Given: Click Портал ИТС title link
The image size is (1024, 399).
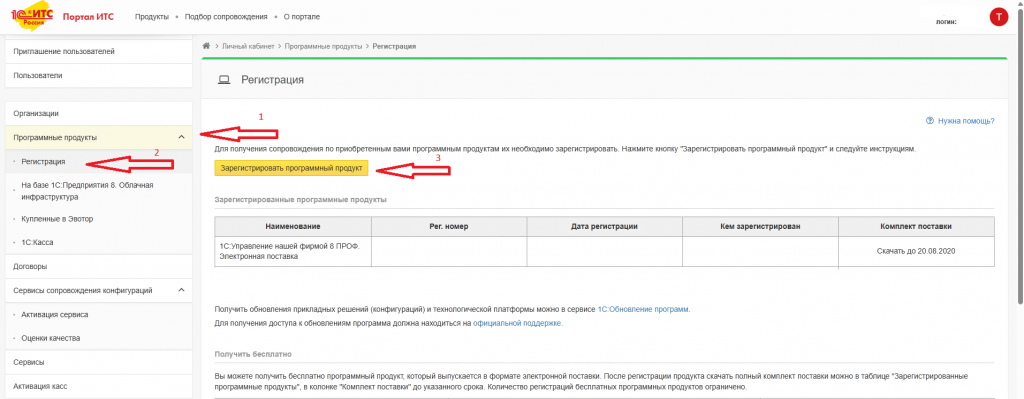Looking at the screenshot, I should (88, 17).
